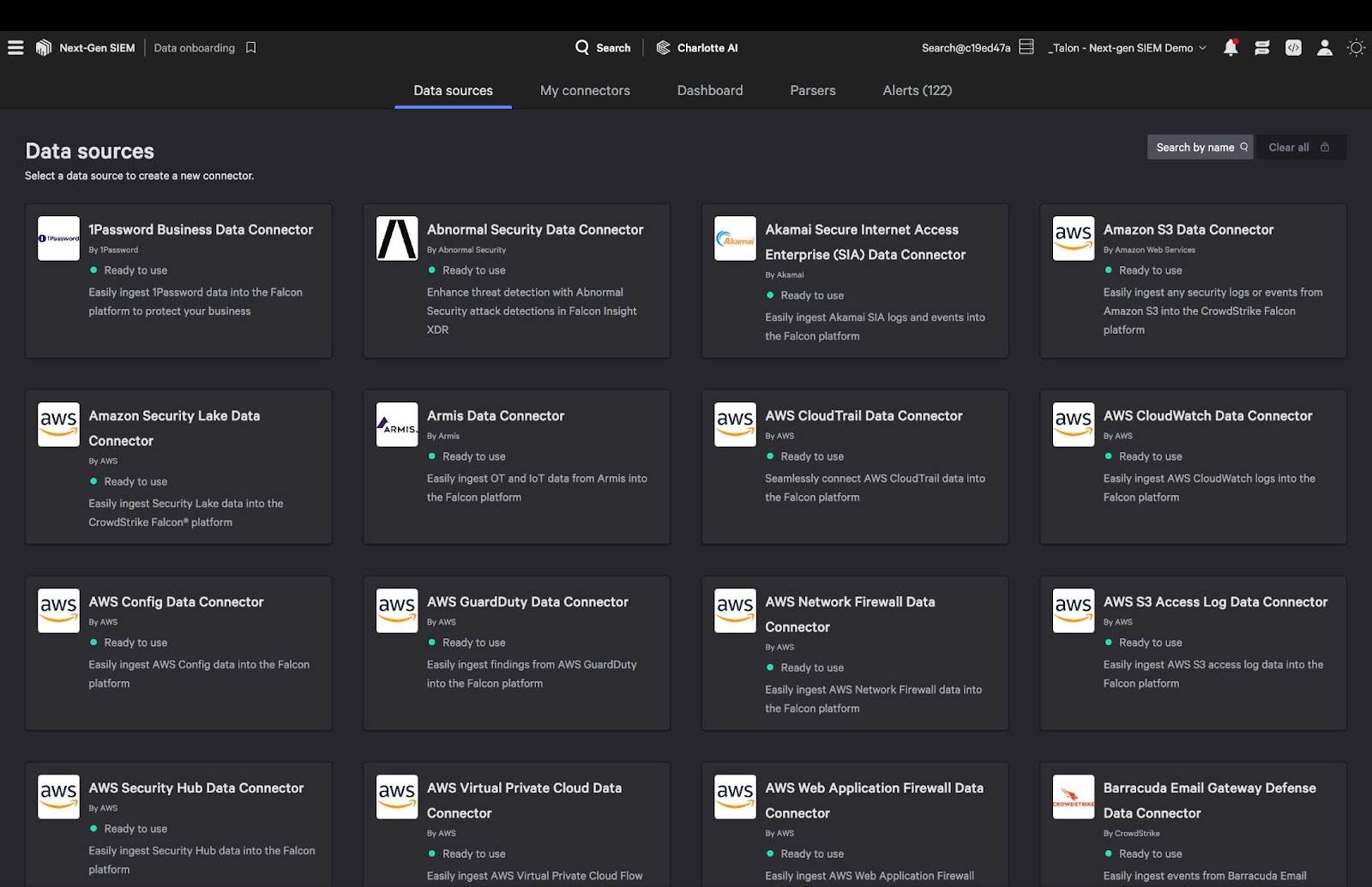Click 'Ready to use' status on Armis card
Screen dimensions: 1372x887
[467, 457]
